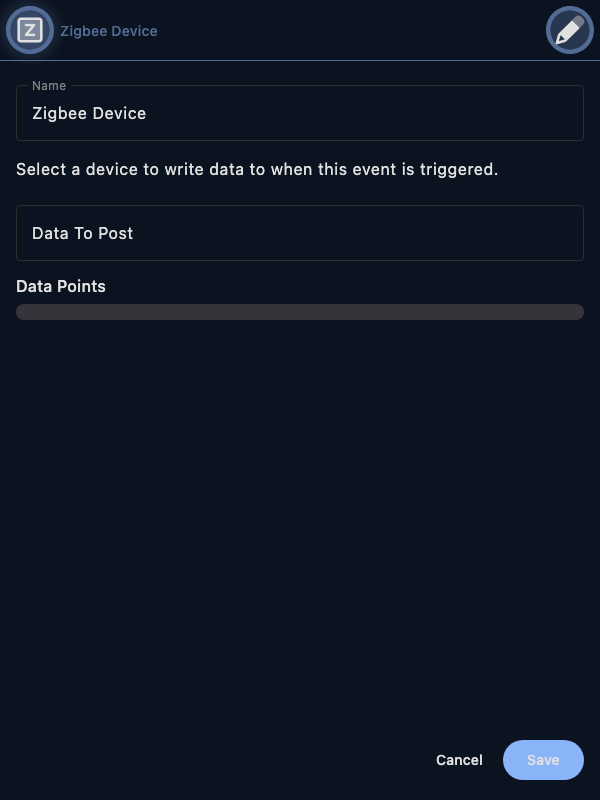This screenshot has height=800, width=600.
Task: Click the Data Points heading
Action: [x=61, y=286]
